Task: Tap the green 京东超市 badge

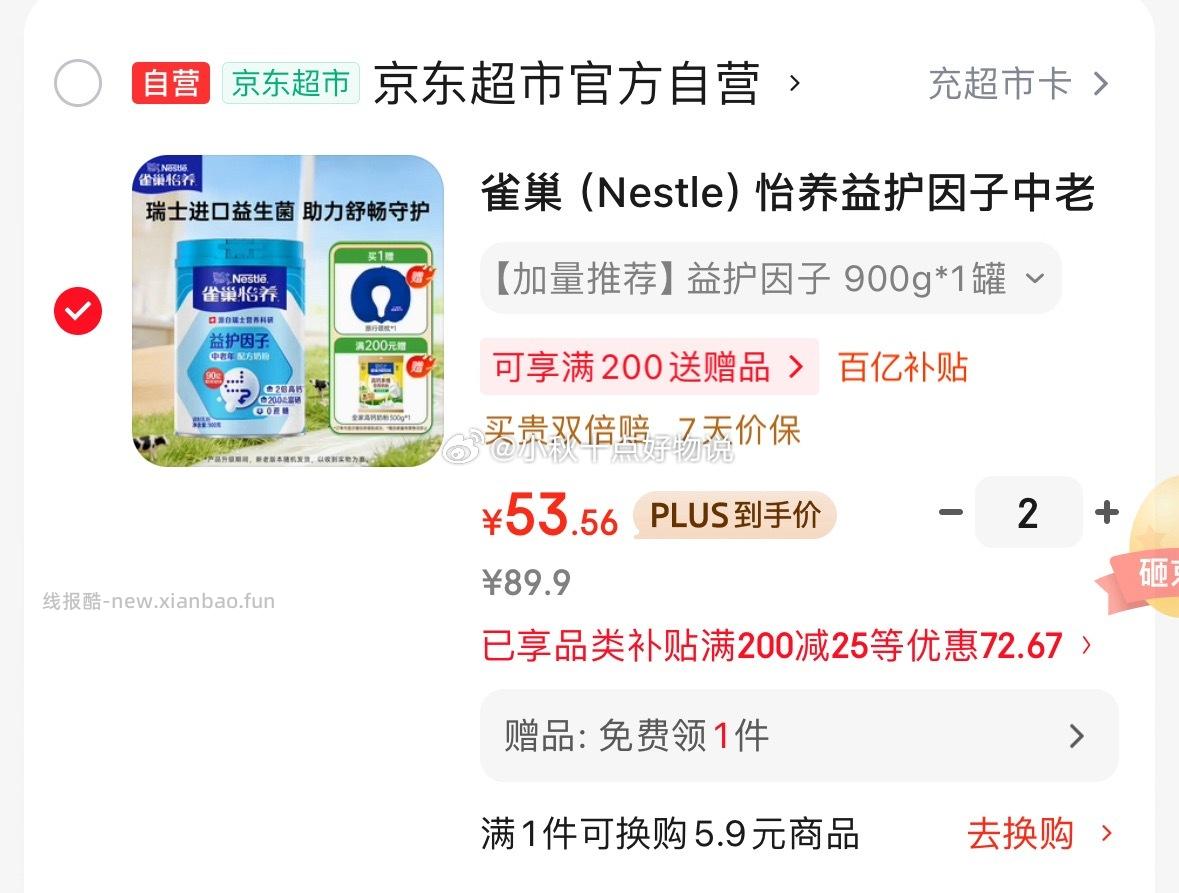Action: pyautogui.click(x=290, y=83)
